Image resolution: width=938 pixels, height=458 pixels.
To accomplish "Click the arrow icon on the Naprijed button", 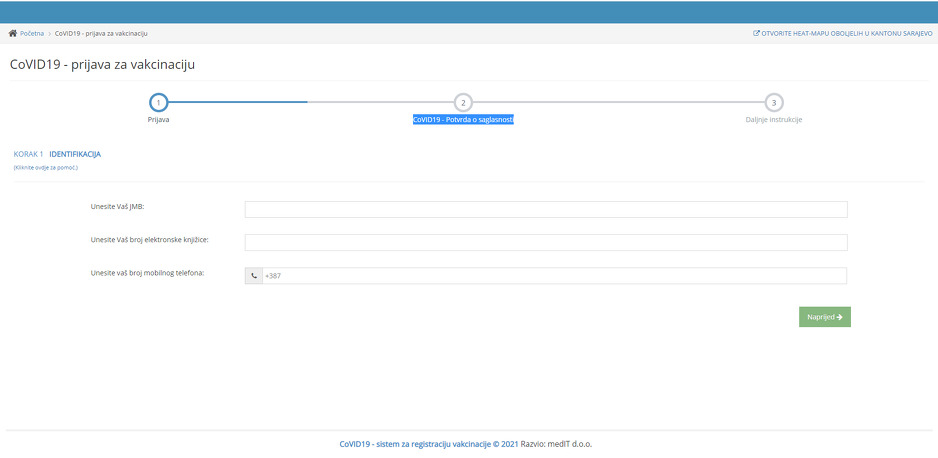I will pyautogui.click(x=839, y=317).
